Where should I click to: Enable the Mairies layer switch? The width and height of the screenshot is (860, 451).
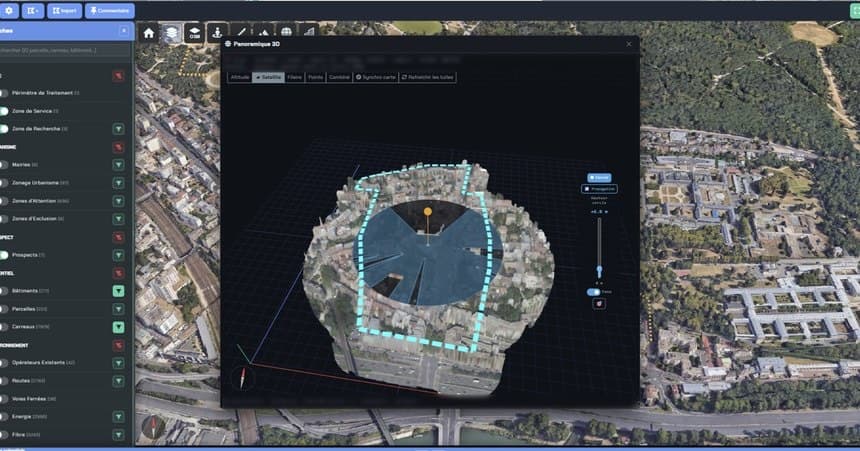[3, 165]
